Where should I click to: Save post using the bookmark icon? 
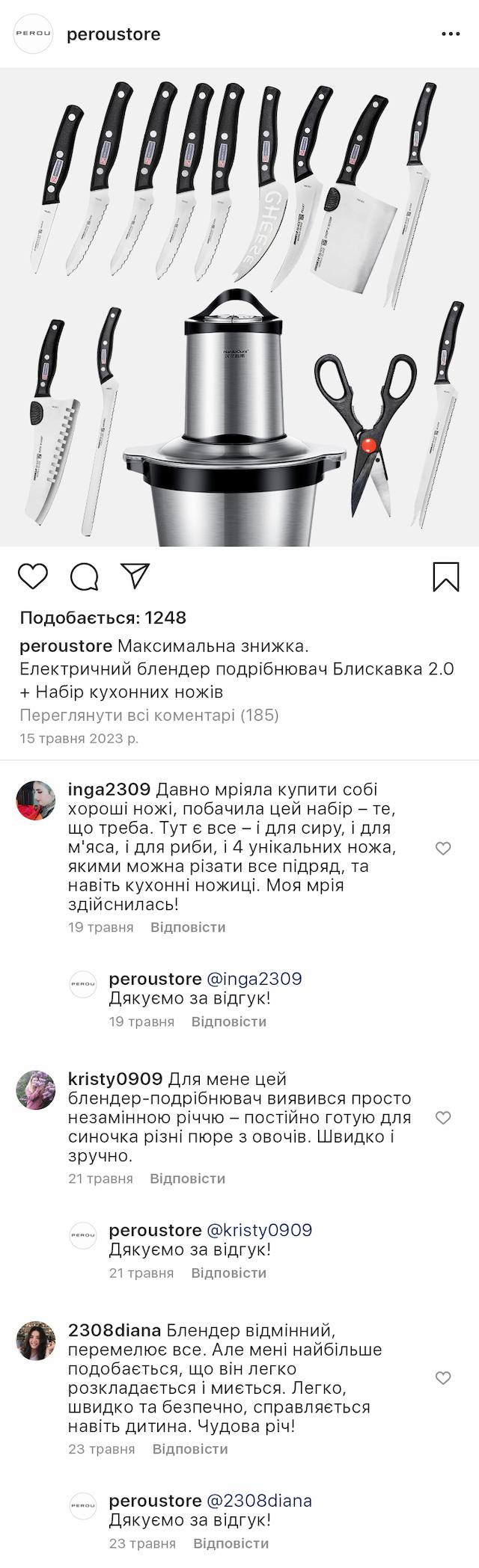click(446, 577)
